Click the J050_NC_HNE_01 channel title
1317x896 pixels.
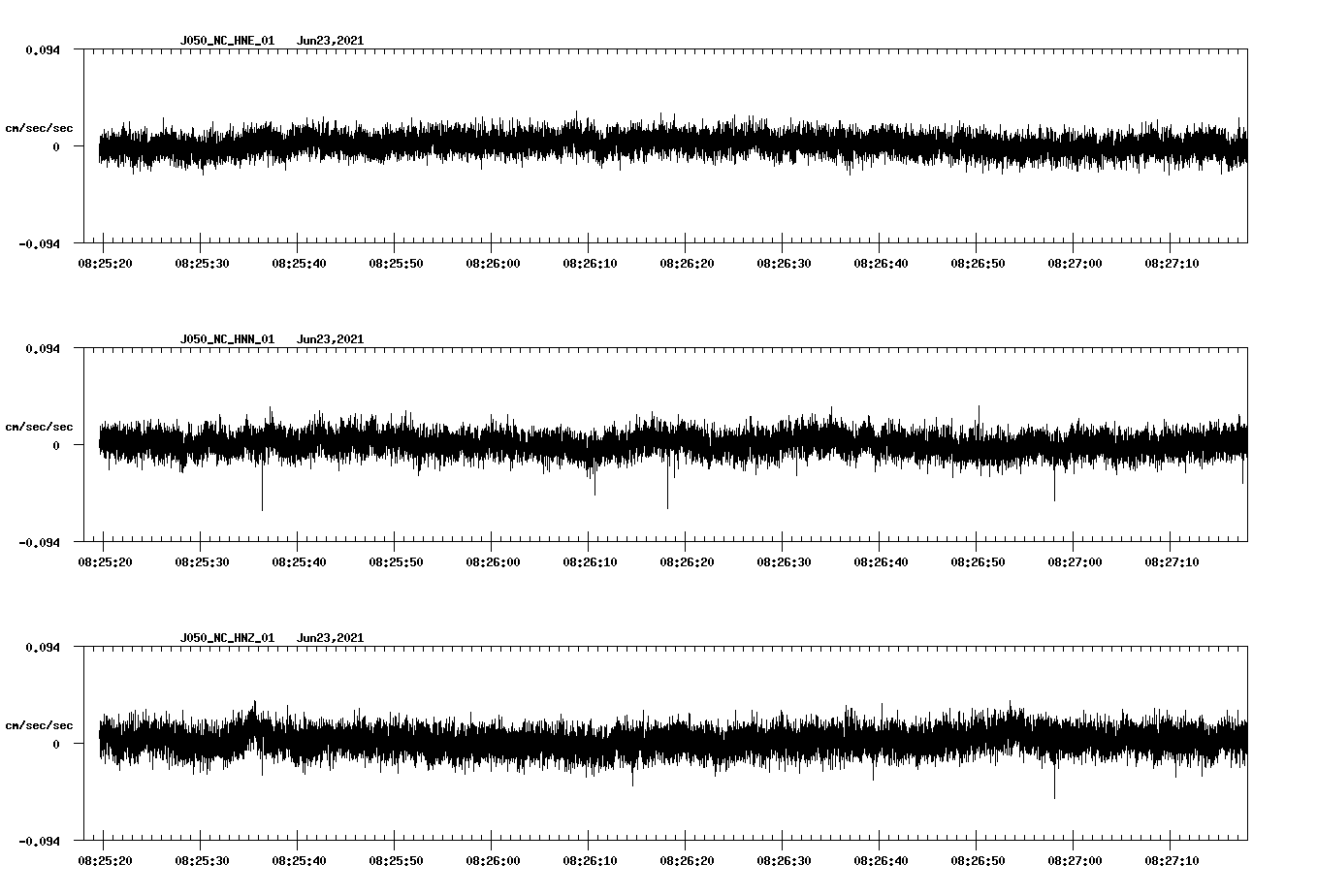(227, 41)
